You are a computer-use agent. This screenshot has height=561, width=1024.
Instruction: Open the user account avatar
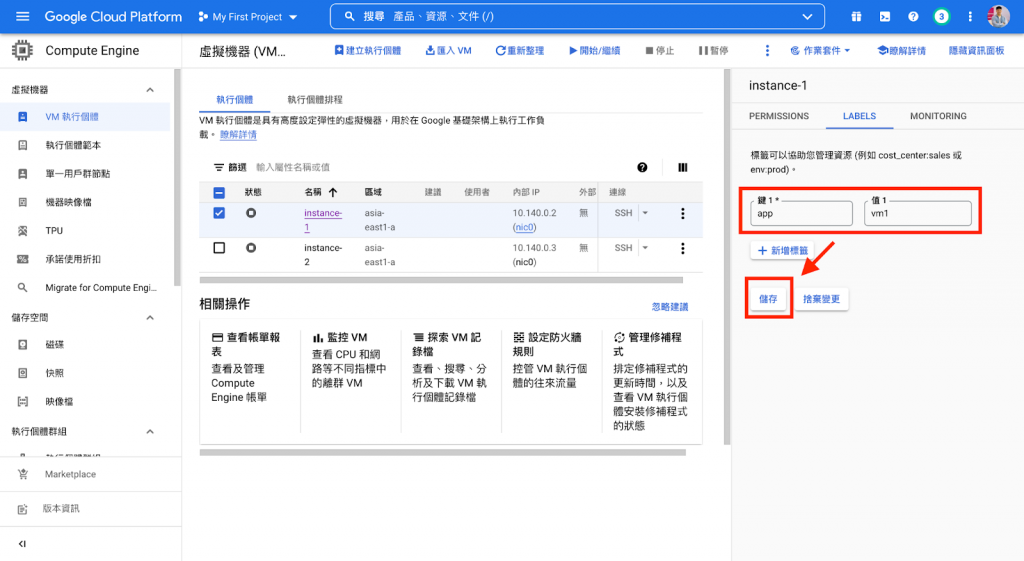pyautogui.click(x=998, y=16)
